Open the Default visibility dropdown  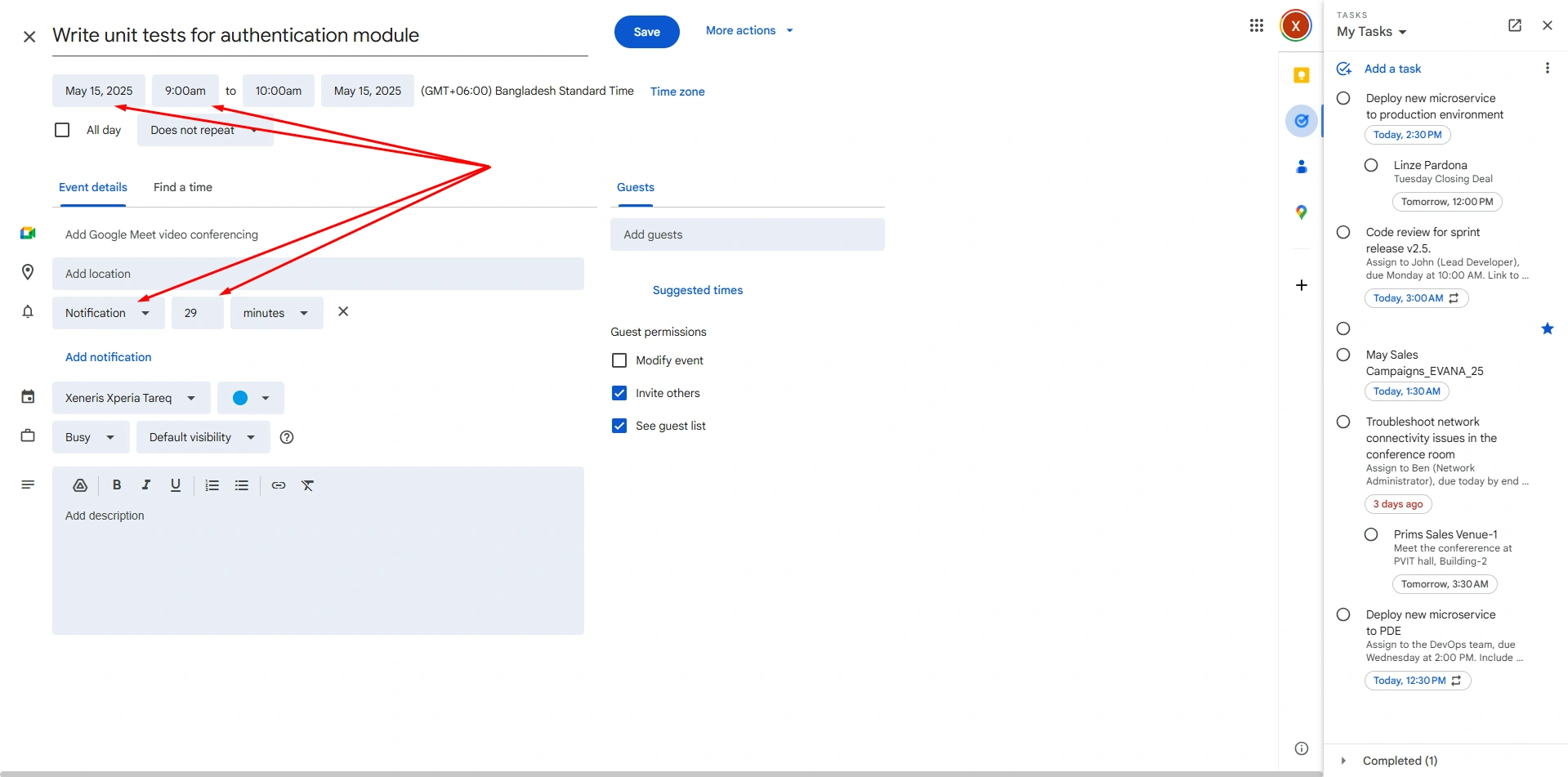tap(202, 437)
